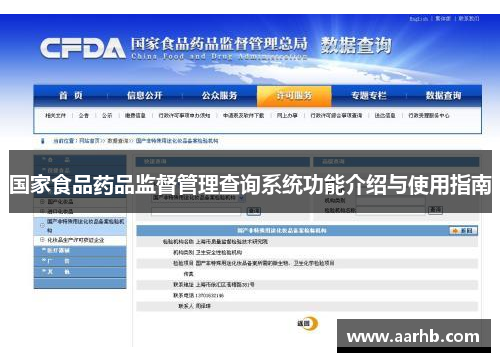The image size is (500, 362).
Task: Click the round 返回 button below details
Action: point(308,323)
